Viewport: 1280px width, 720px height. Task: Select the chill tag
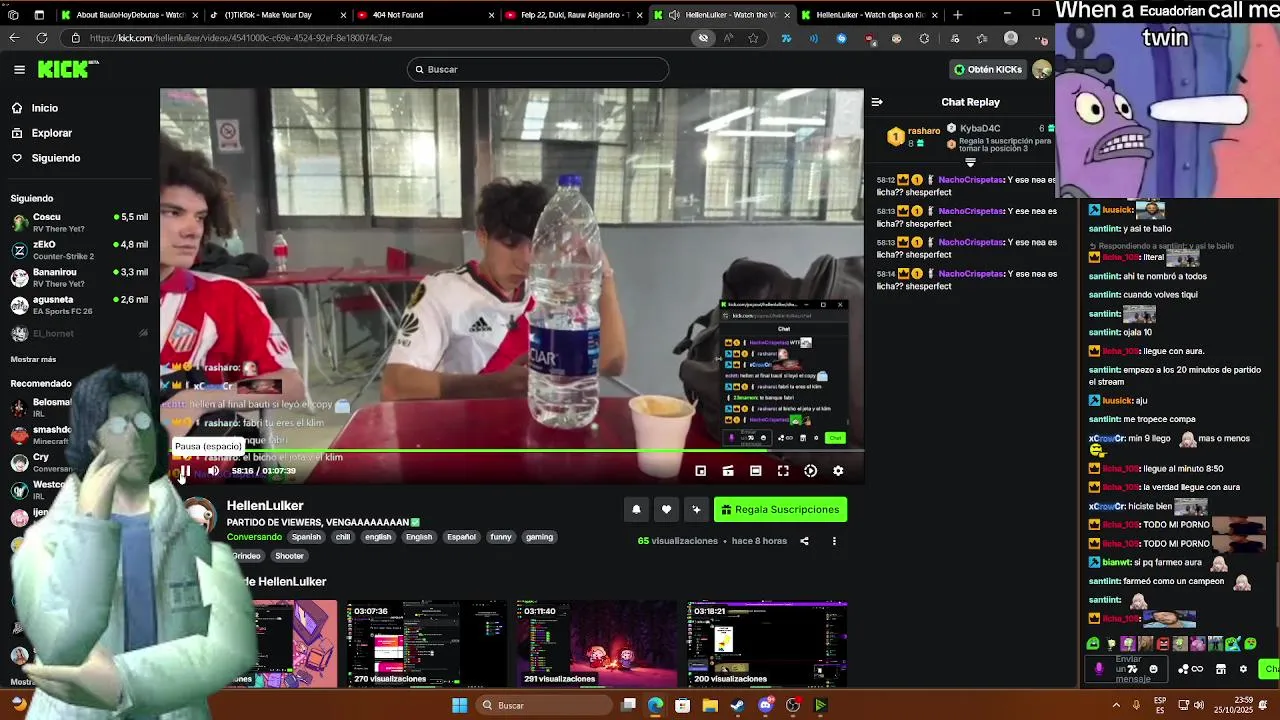click(343, 537)
